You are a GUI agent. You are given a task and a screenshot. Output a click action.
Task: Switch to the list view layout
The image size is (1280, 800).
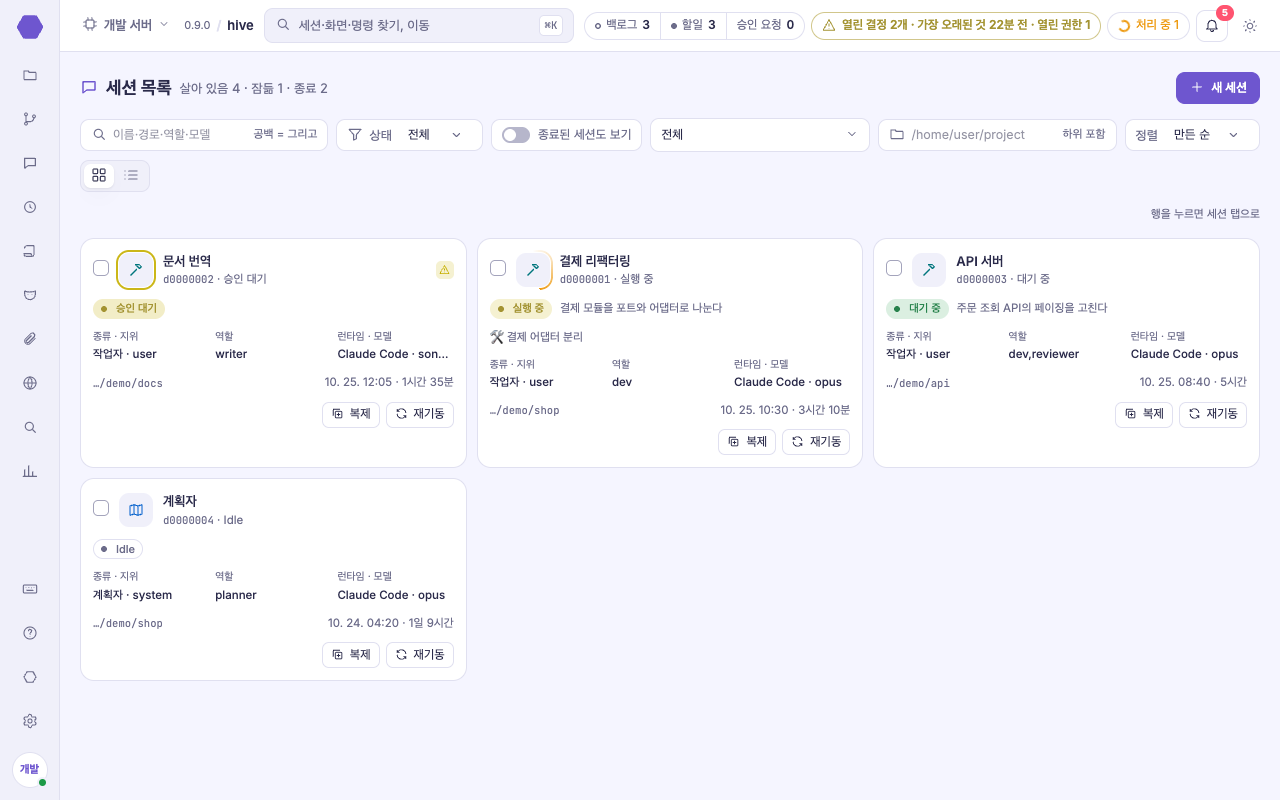tap(131, 176)
